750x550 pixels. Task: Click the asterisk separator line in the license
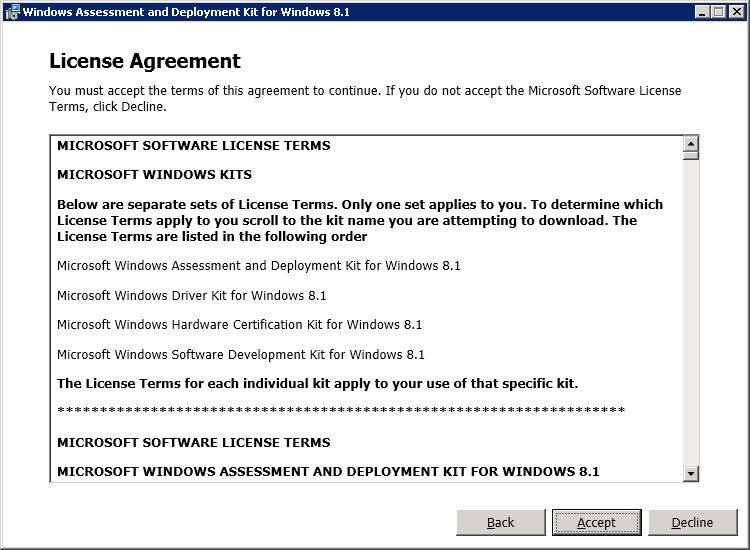pyautogui.click(x=340, y=411)
